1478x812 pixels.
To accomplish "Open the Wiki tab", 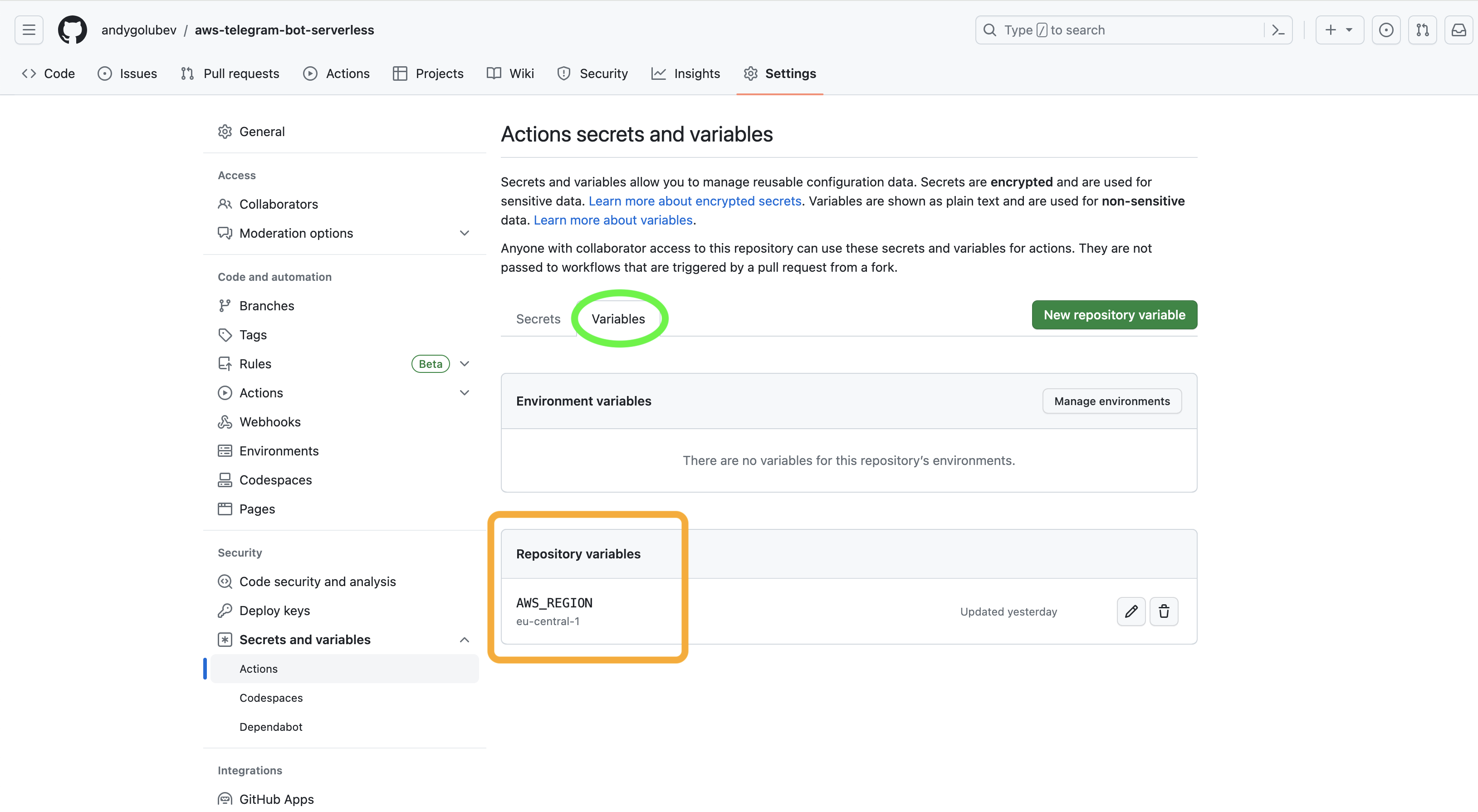I will (x=510, y=73).
